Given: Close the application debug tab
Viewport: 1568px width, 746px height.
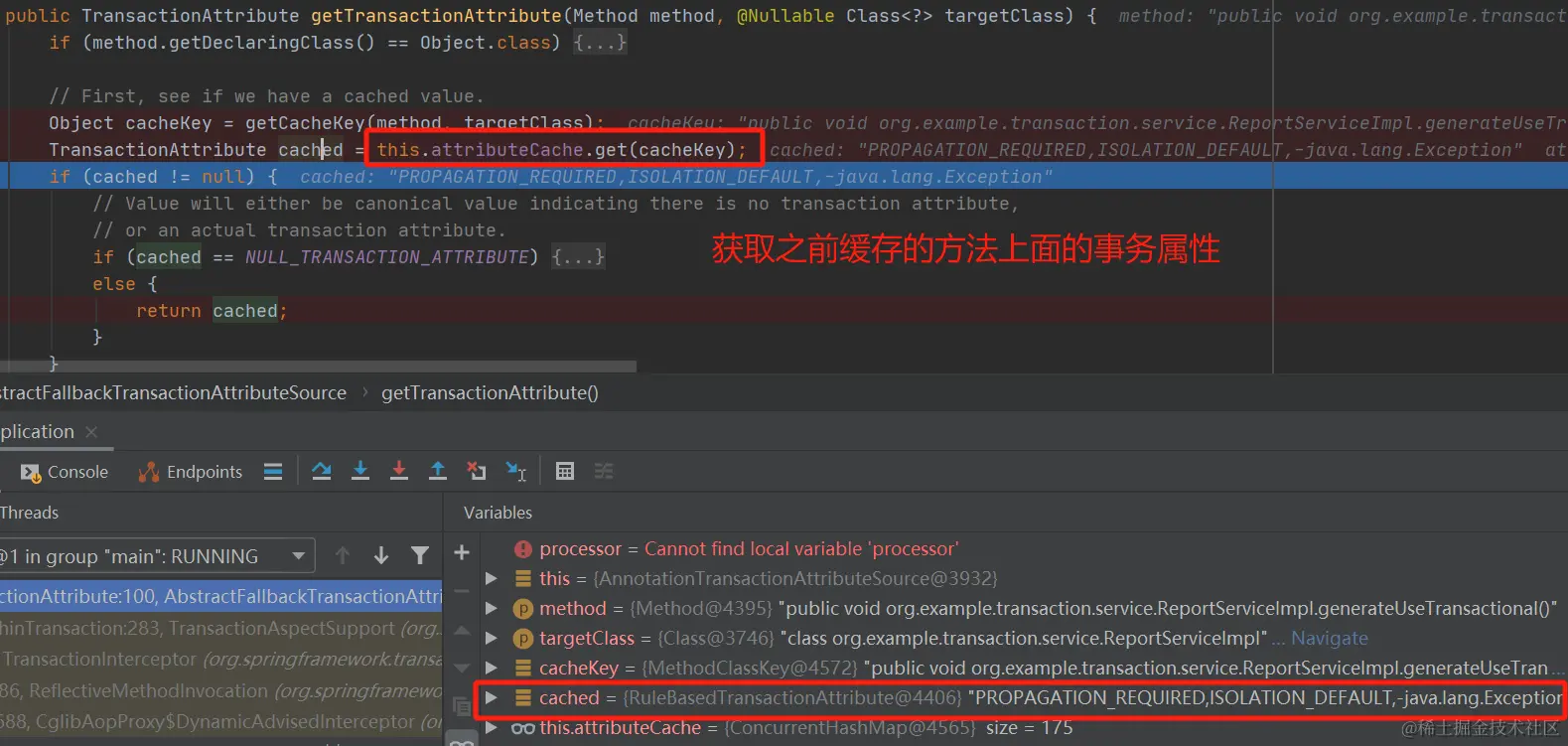Looking at the screenshot, I should tap(91, 432).
